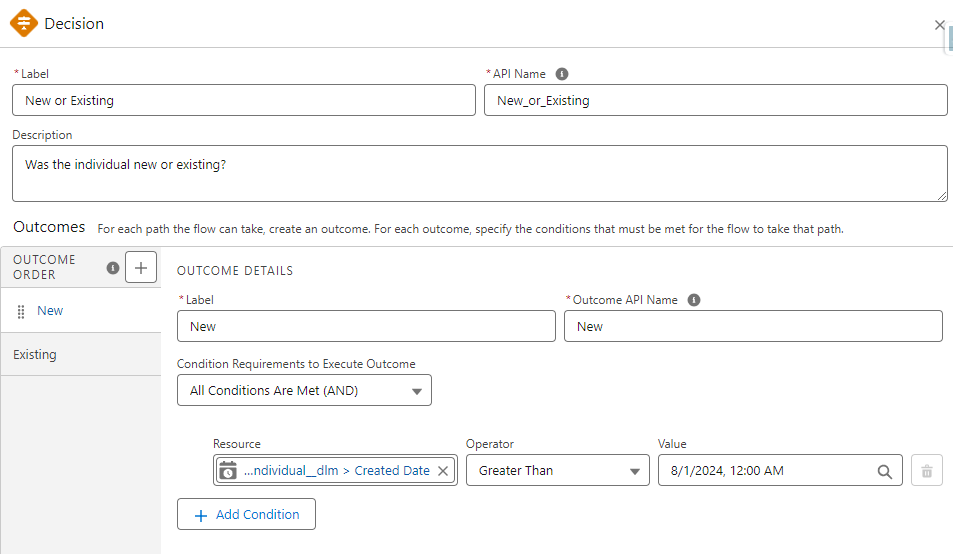
Task: Open the Resource combo box with Created Date
Action: point(336,470)
